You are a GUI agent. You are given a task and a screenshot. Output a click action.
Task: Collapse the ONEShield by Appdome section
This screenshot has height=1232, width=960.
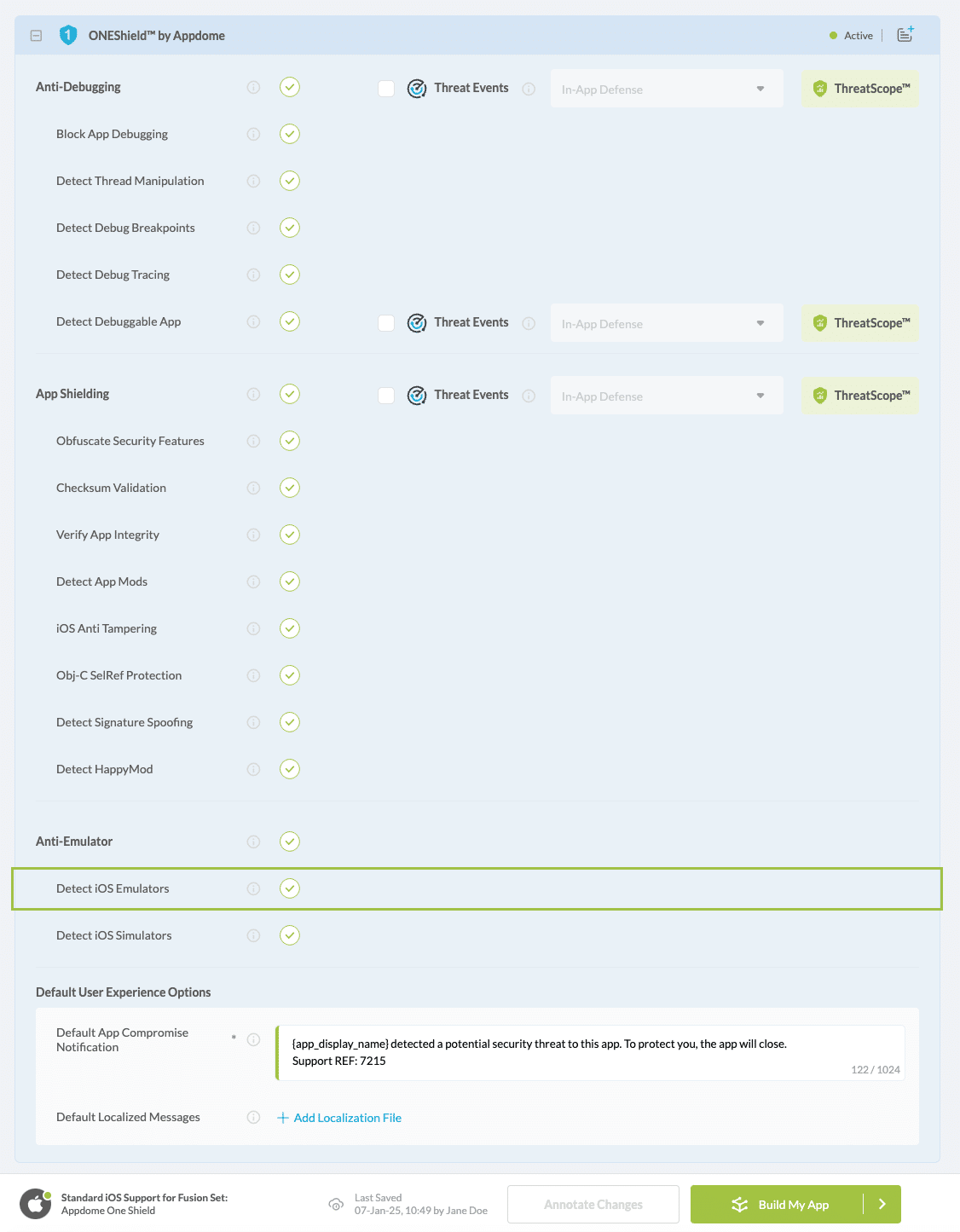tap(35, 35)
